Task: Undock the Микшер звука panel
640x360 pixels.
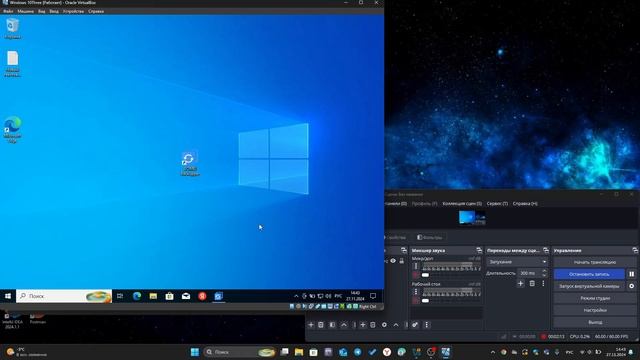Action: tap(479, 250)
